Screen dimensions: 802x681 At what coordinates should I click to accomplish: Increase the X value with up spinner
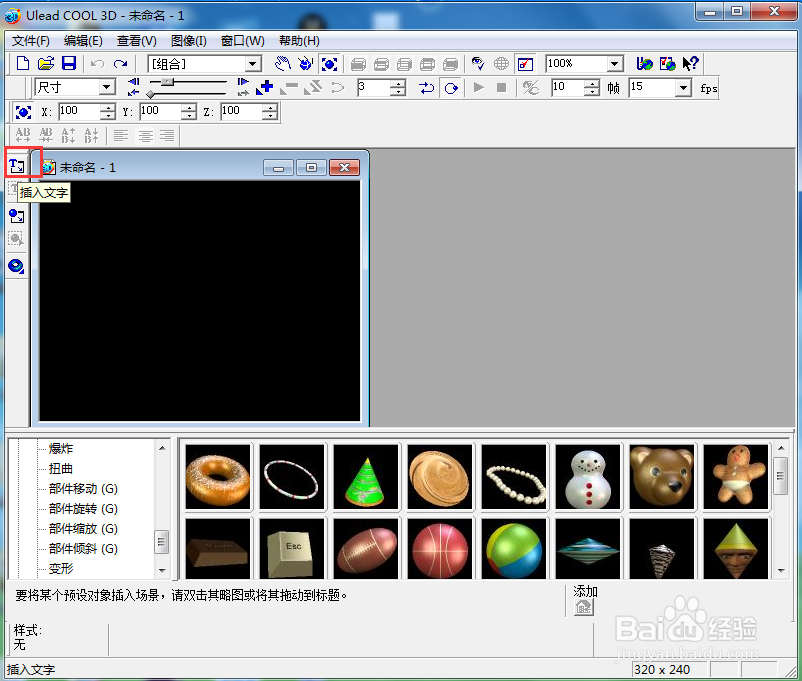(107, 108)
